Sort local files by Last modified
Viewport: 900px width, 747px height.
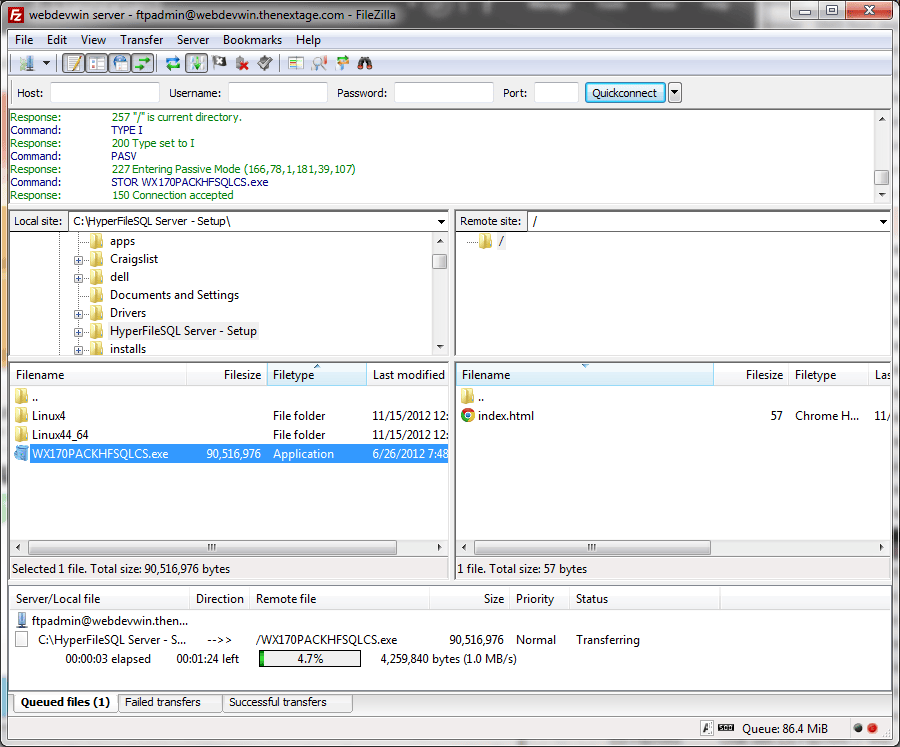[408, 375]
